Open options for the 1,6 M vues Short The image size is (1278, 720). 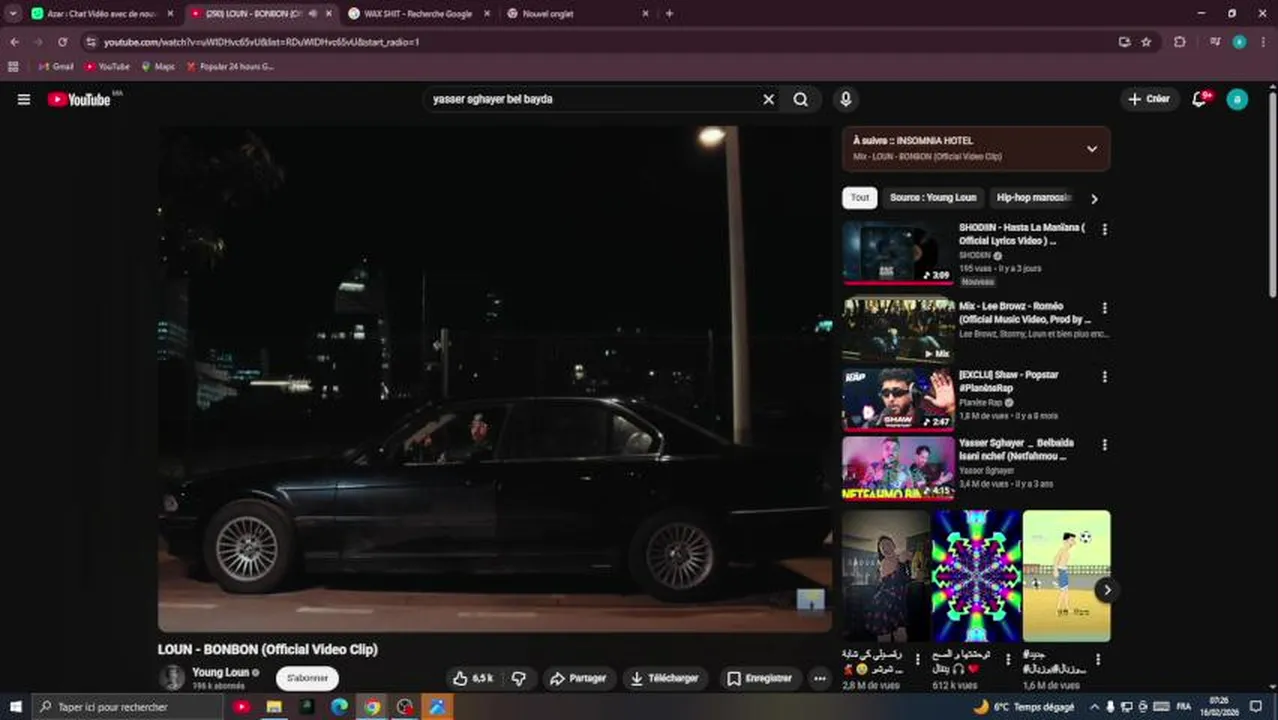[x=1098, y=660]
